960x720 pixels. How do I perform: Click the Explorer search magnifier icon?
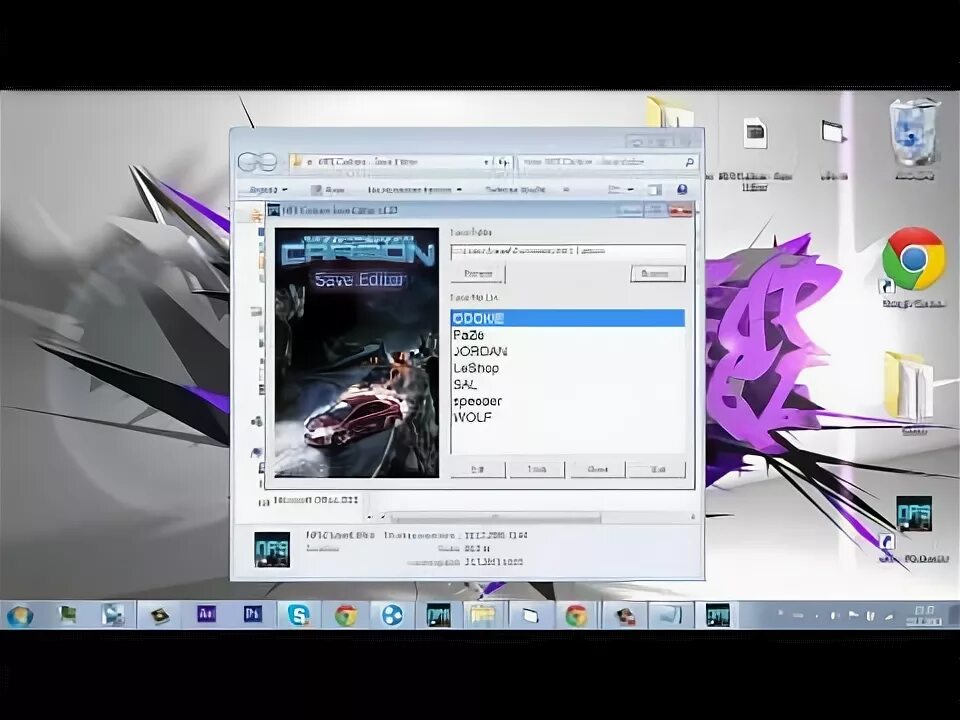coord(689,162)
